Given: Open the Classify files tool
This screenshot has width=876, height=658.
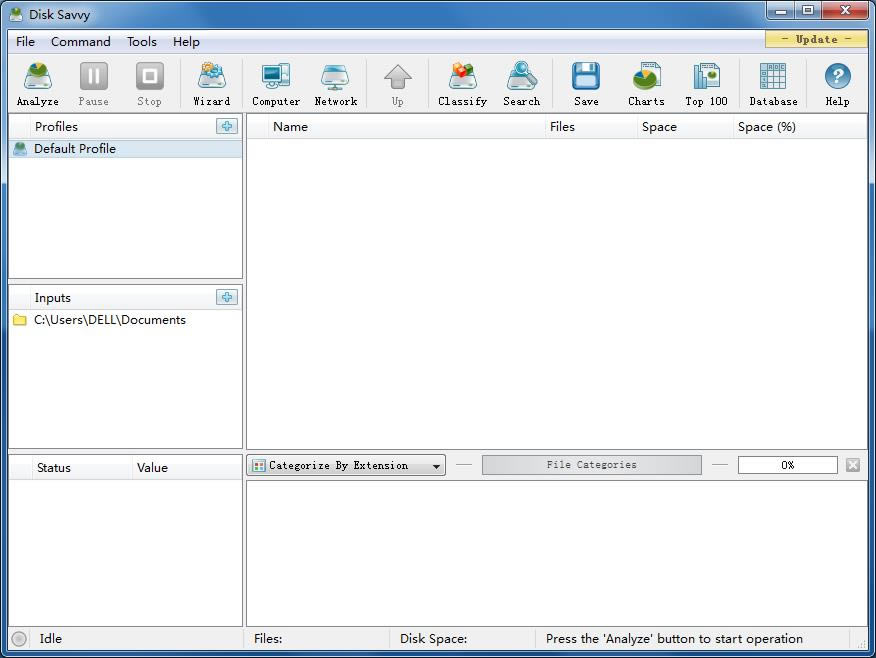Looking at the screenshot, I should click(463, 84).
